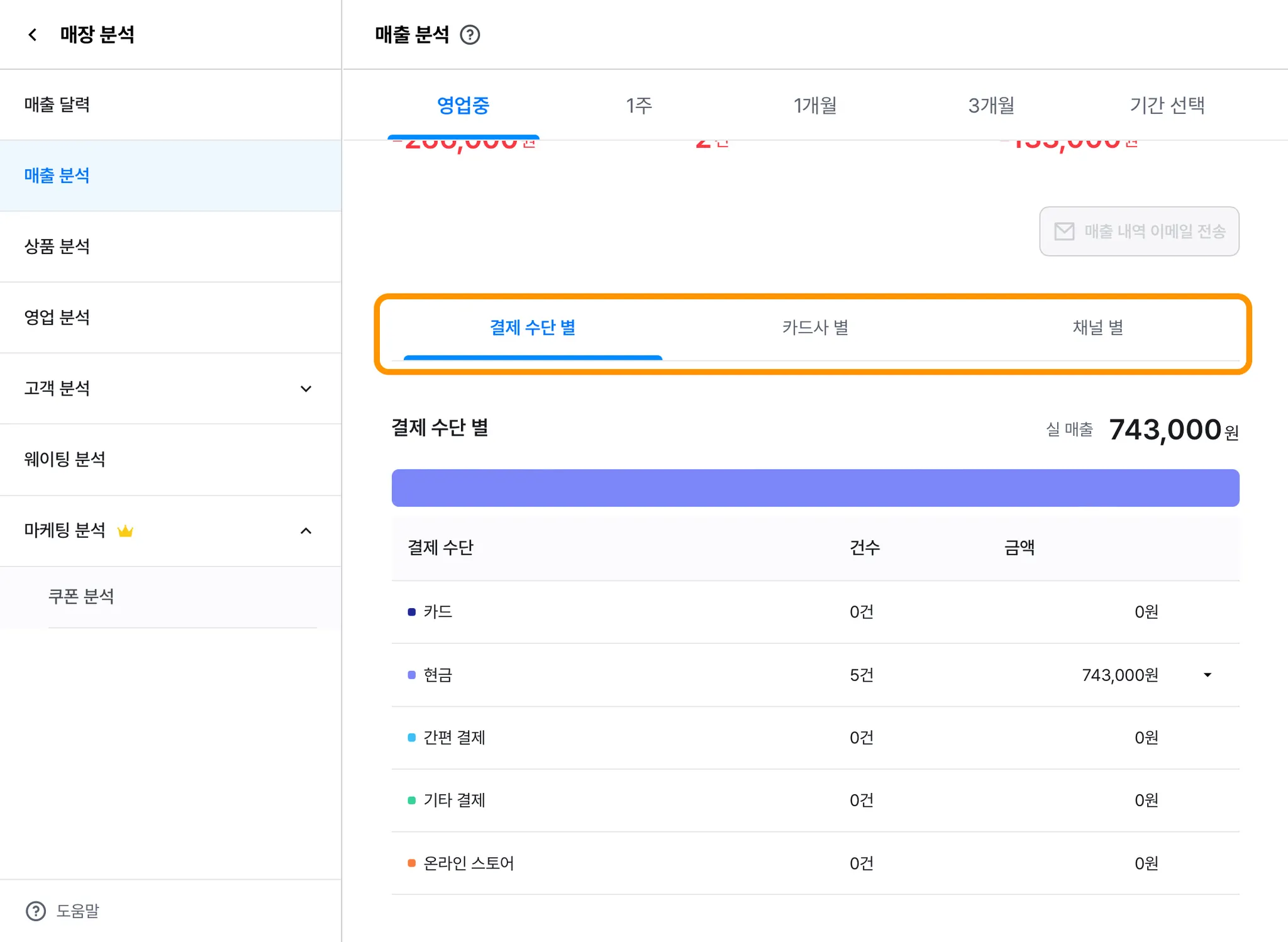Click the 도움말 question mark icon
Screen dimensions: 1288x942
36,911
